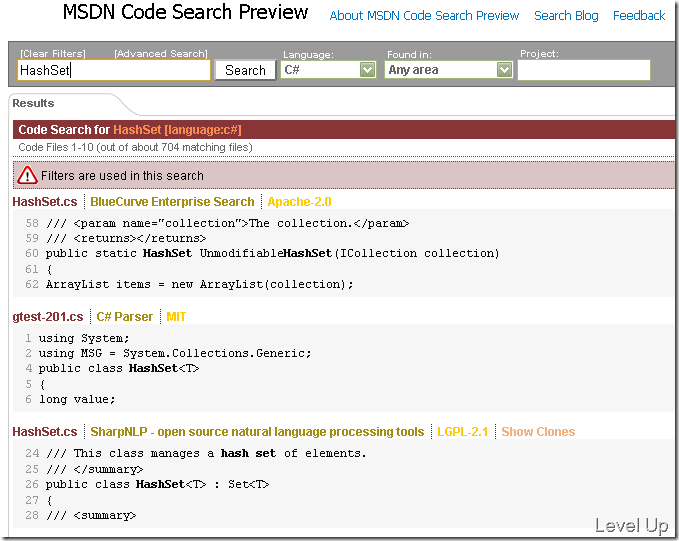Click the LGPL-2.1 license link

pyautogui.click(x=462, y=432)
